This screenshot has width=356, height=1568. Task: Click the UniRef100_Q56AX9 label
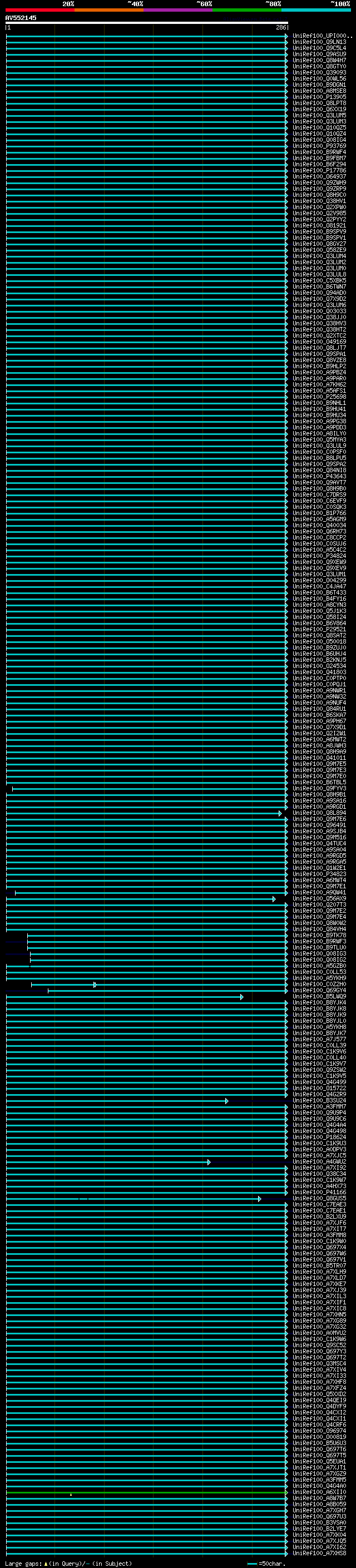[x=319, y=898]
